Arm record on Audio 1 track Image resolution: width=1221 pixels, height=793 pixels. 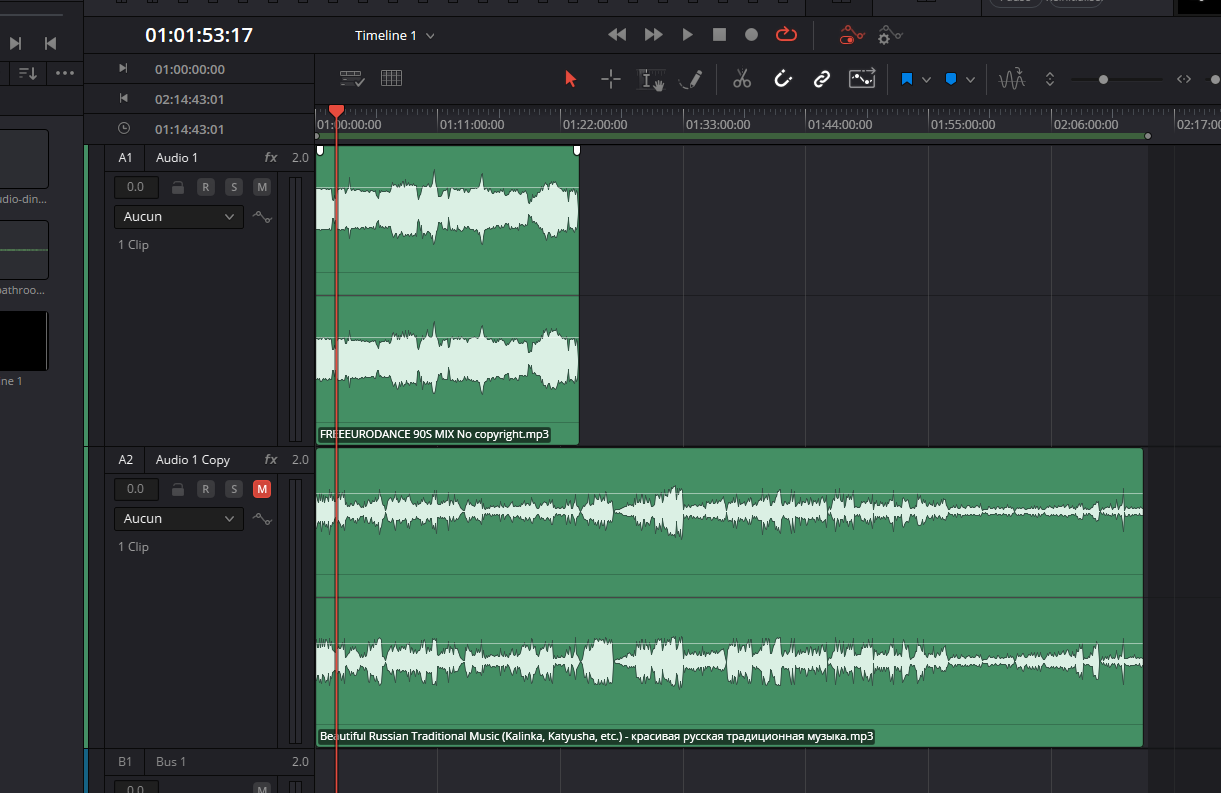pos(205,187)
